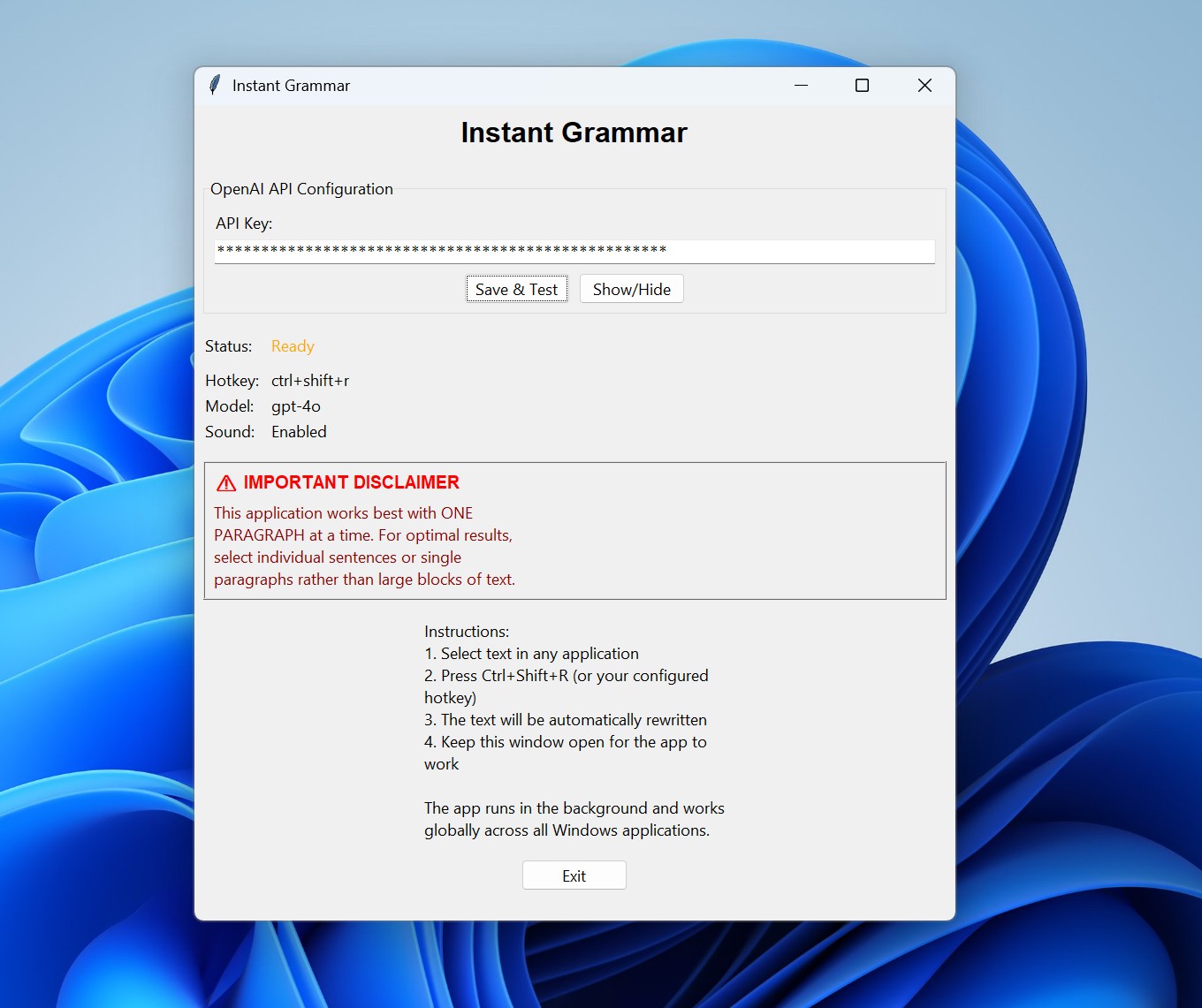The width and height of the screenshot is (1202, 1008).
Task: Click the Status label
Action: coord(229,345)
